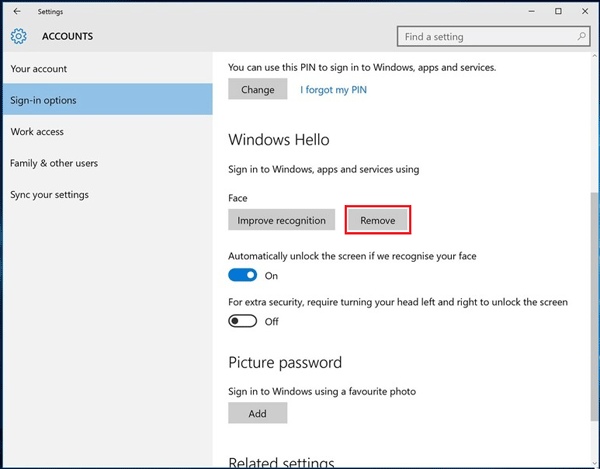Click the Improve recognition button
The image size is (600, 469).
[x=281, y=220]
